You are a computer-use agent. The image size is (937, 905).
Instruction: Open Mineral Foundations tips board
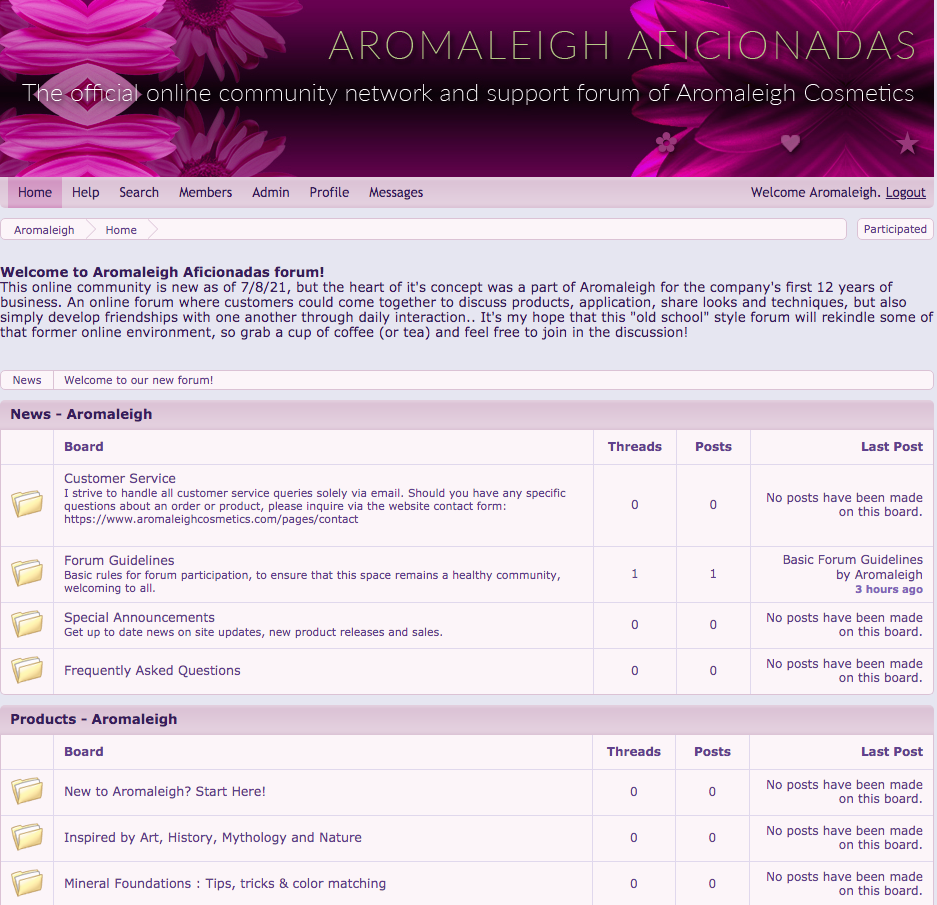(x=225, y=883)
